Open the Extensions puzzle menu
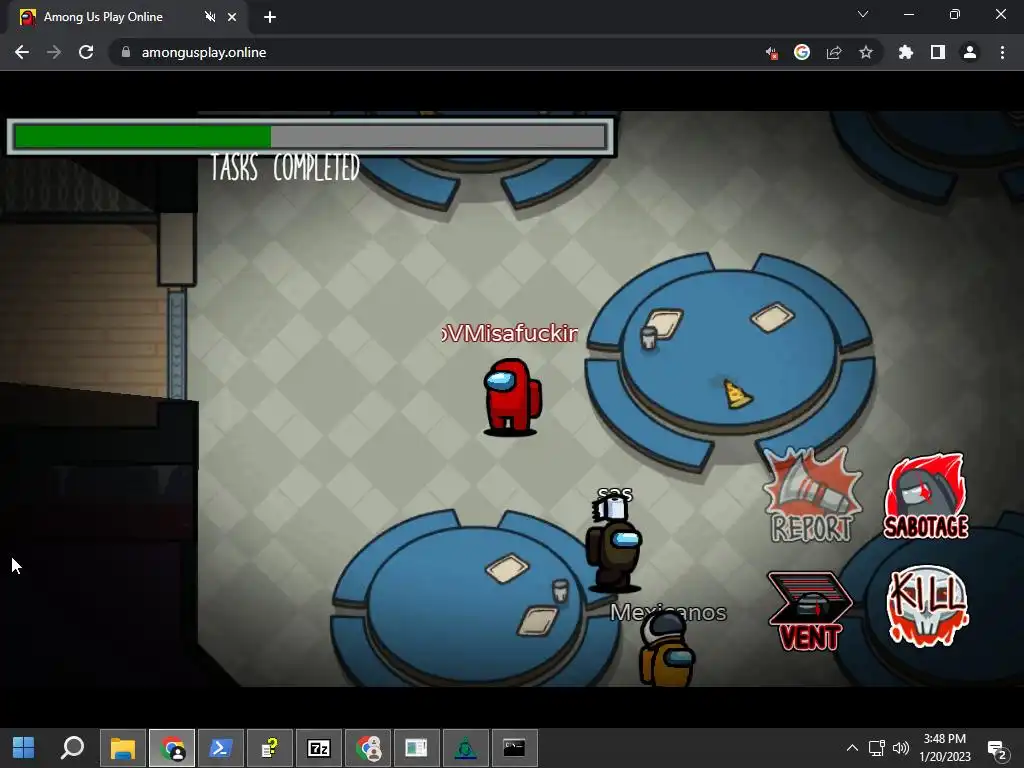The height and width of the screenshot is (768, 1024). pyautogui.click(x=906, y=52)
